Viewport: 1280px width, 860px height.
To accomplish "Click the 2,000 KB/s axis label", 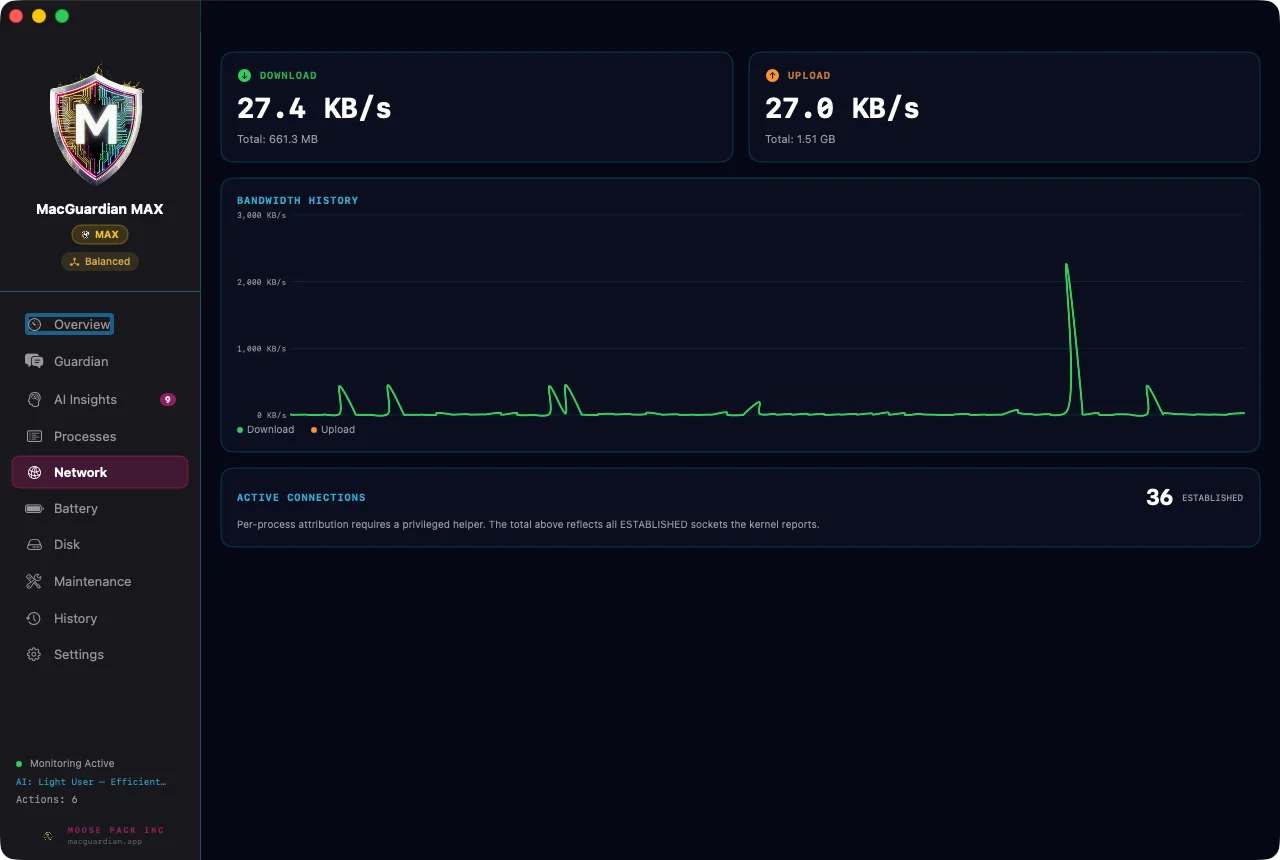I will 261,282.
